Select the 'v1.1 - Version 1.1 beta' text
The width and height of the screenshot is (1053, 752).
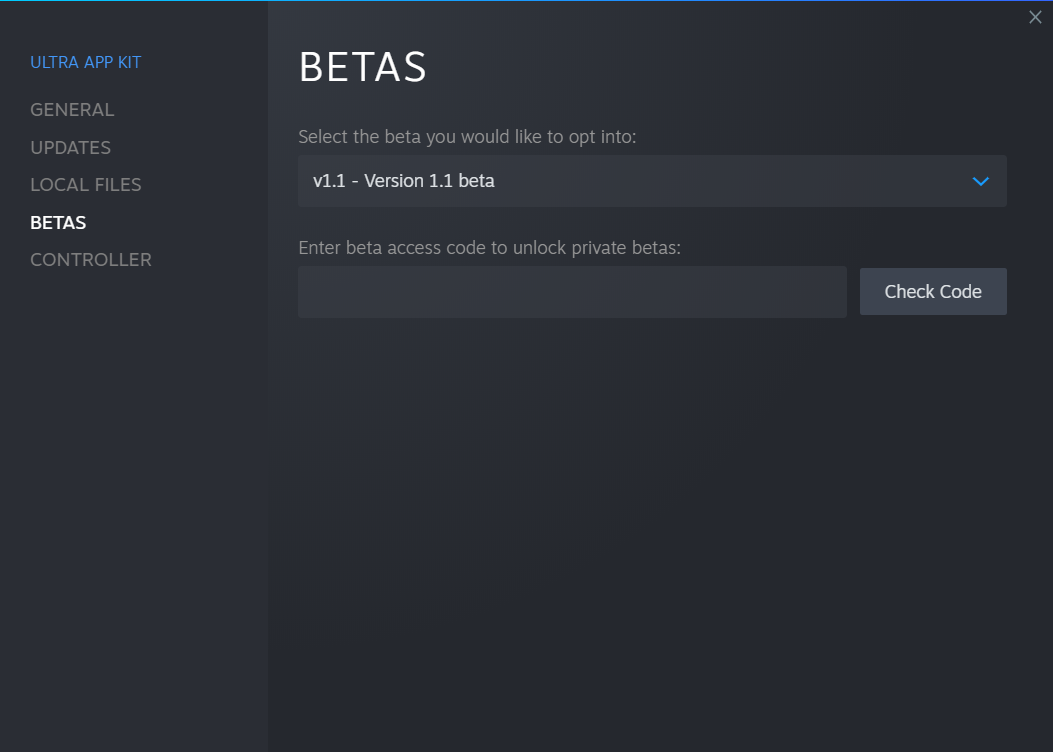coord(404,181)
